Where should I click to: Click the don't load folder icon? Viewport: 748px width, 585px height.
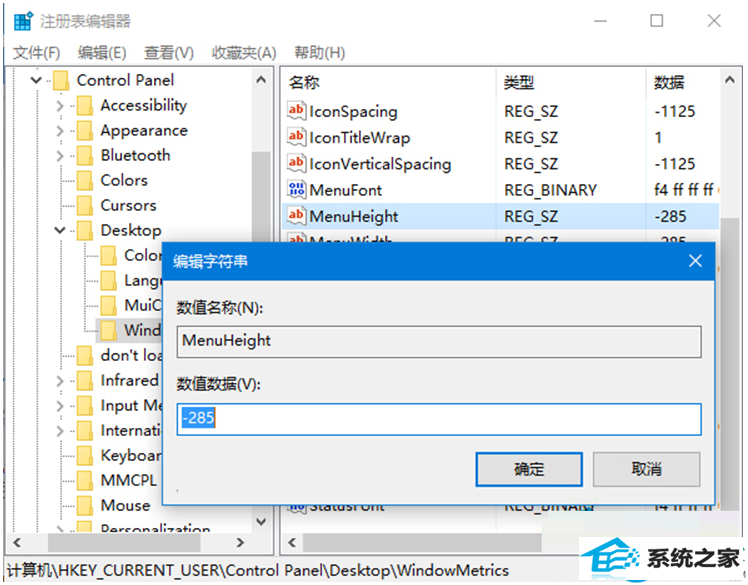85,355
